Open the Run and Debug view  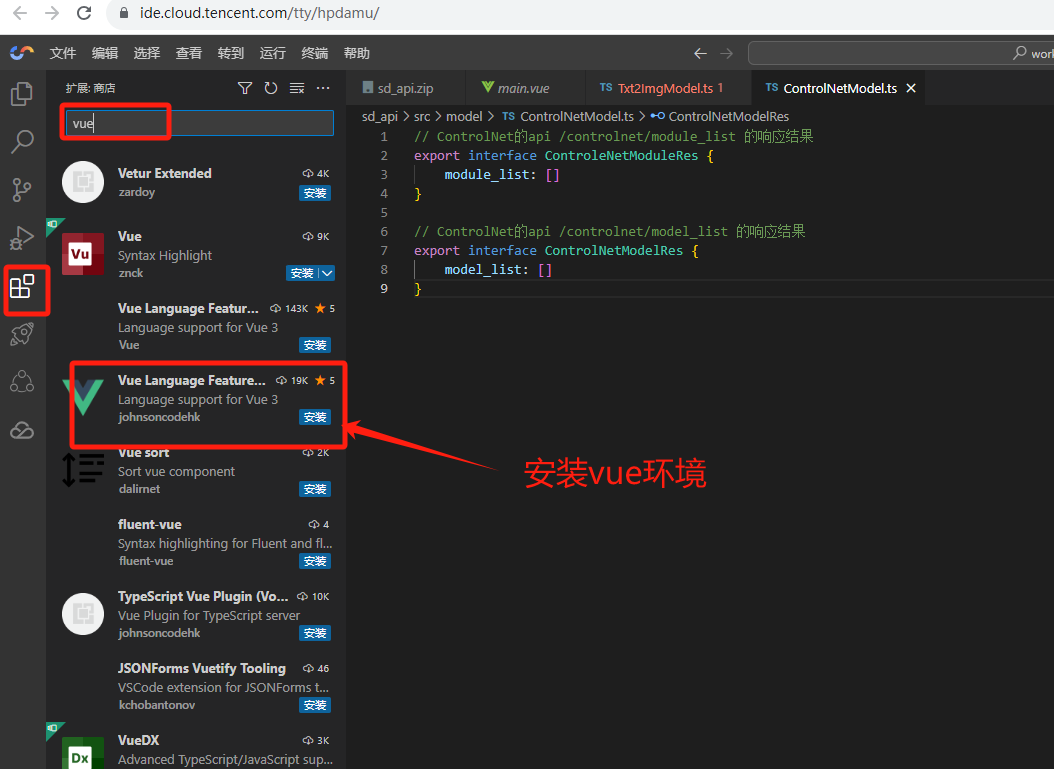(22, 238)
